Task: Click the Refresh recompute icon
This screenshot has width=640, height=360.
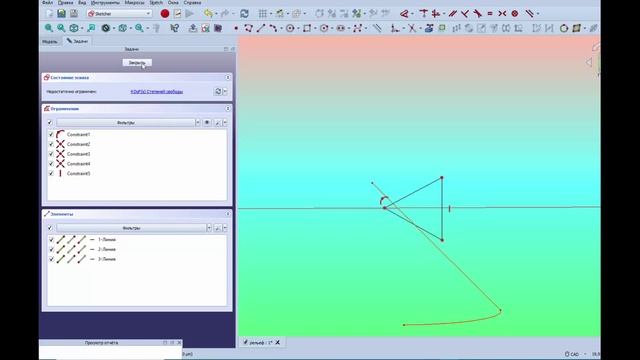Action: [244, 13]
